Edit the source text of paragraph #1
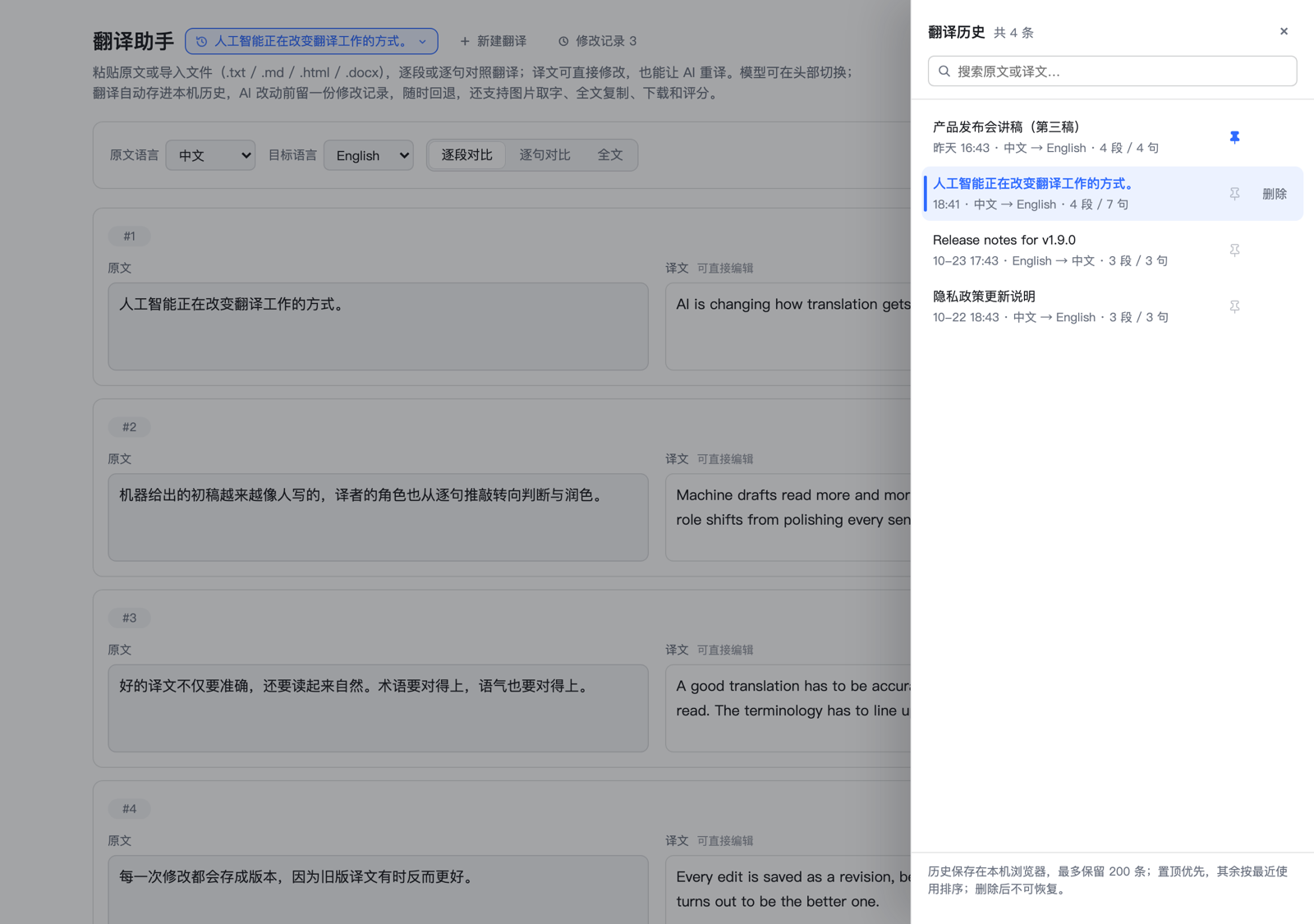The image size is (1314, 924). click(378, 327)
